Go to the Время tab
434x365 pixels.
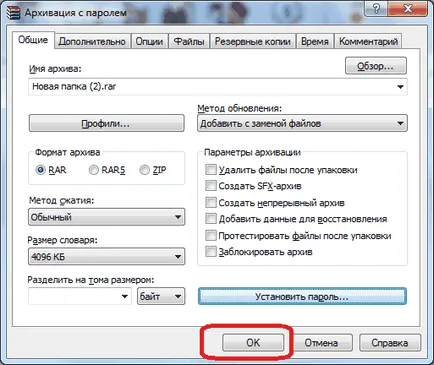[315, 41]
